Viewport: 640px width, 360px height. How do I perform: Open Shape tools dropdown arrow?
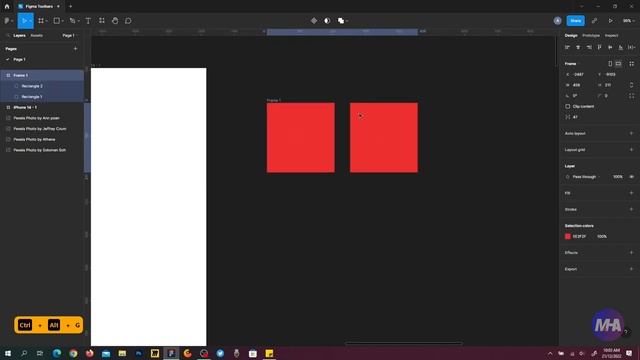click(62, 21)
